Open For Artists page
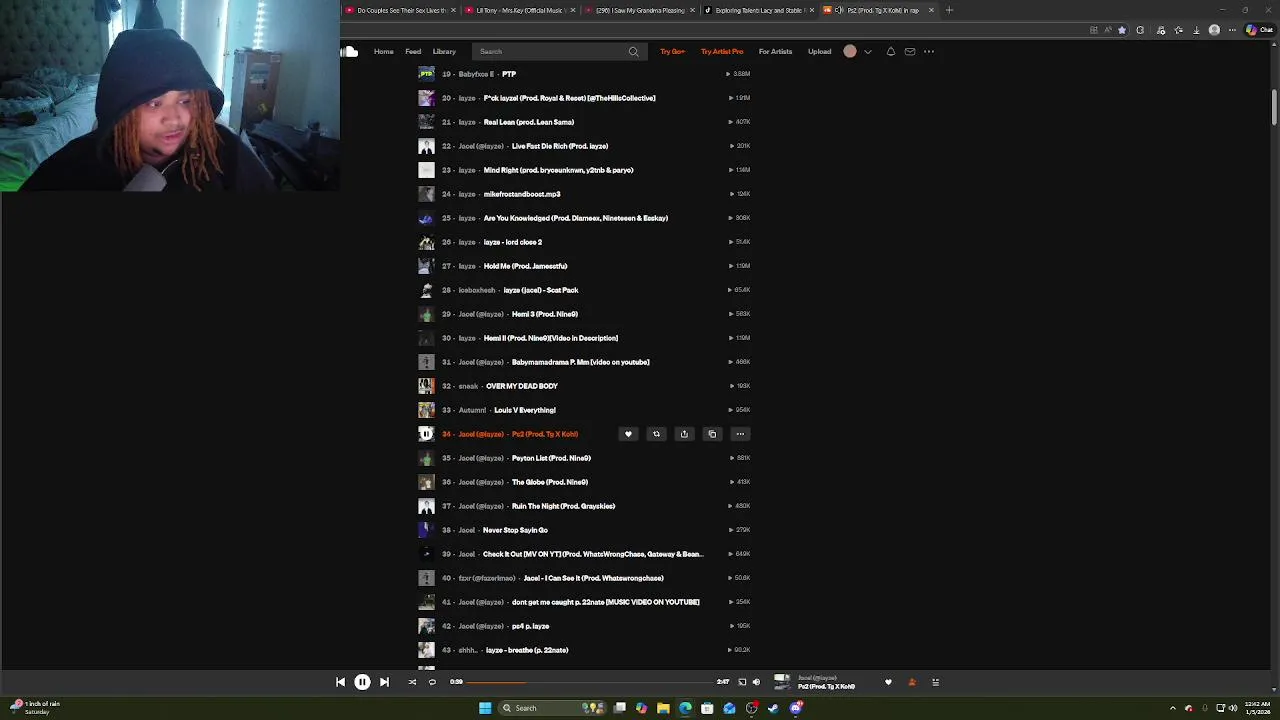This screenshot has height=720, width=1280. point(775,51)
